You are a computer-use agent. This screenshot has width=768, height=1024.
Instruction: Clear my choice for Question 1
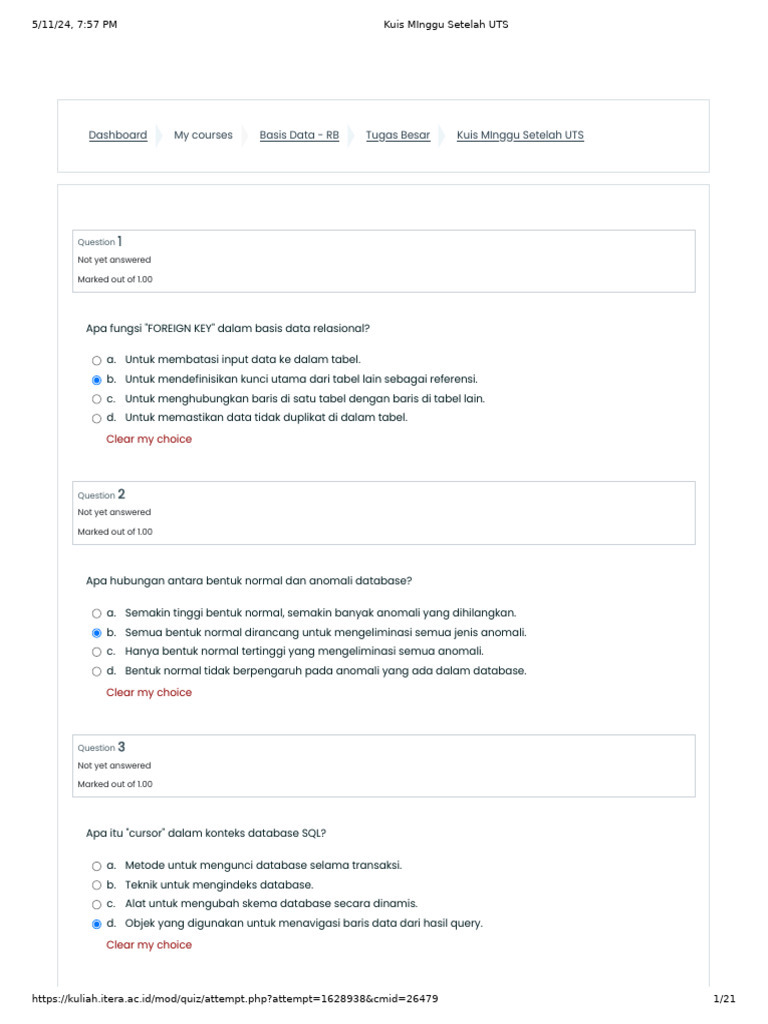149,439
